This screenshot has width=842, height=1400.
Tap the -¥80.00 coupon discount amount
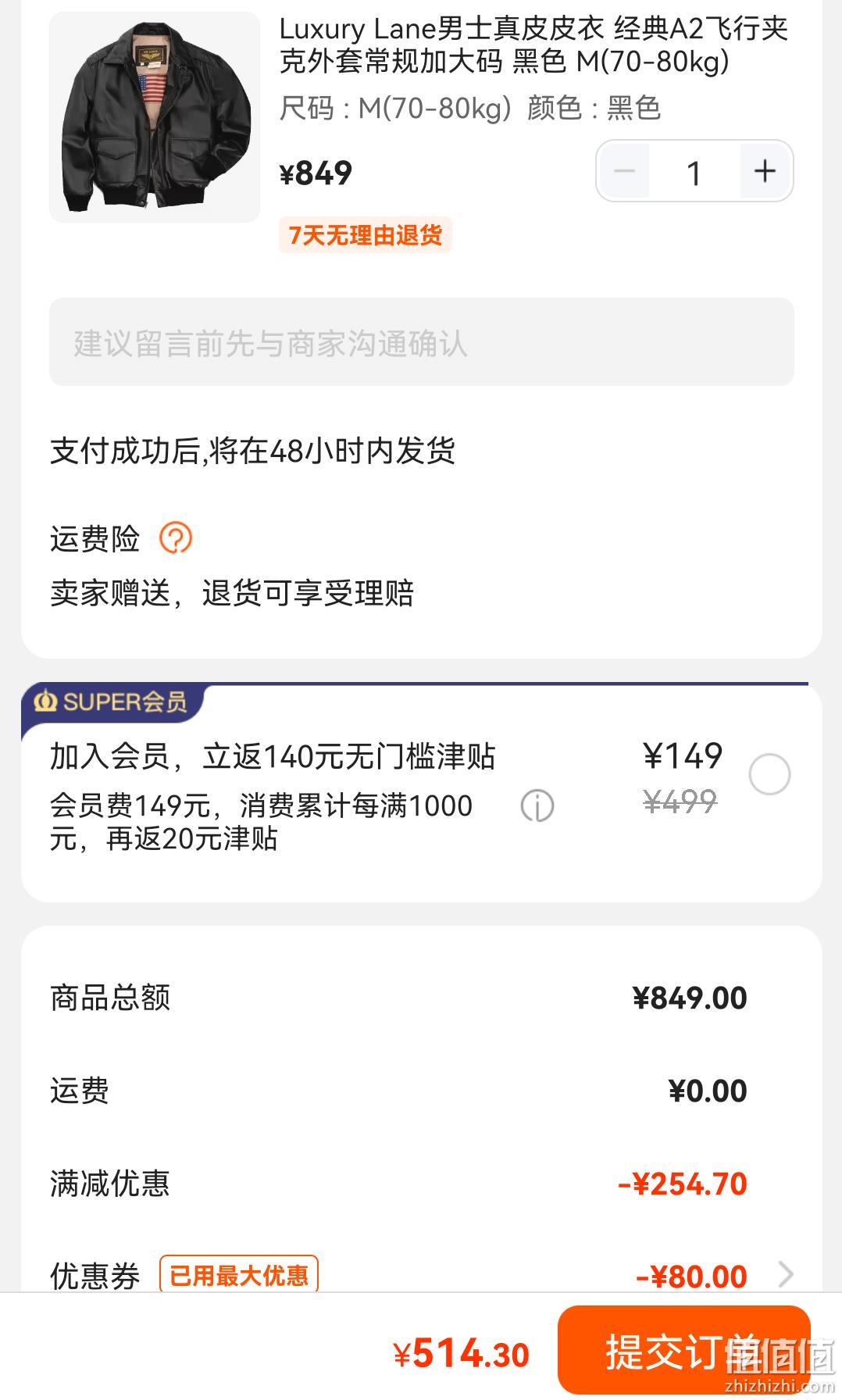click(x=691, y=1277)
